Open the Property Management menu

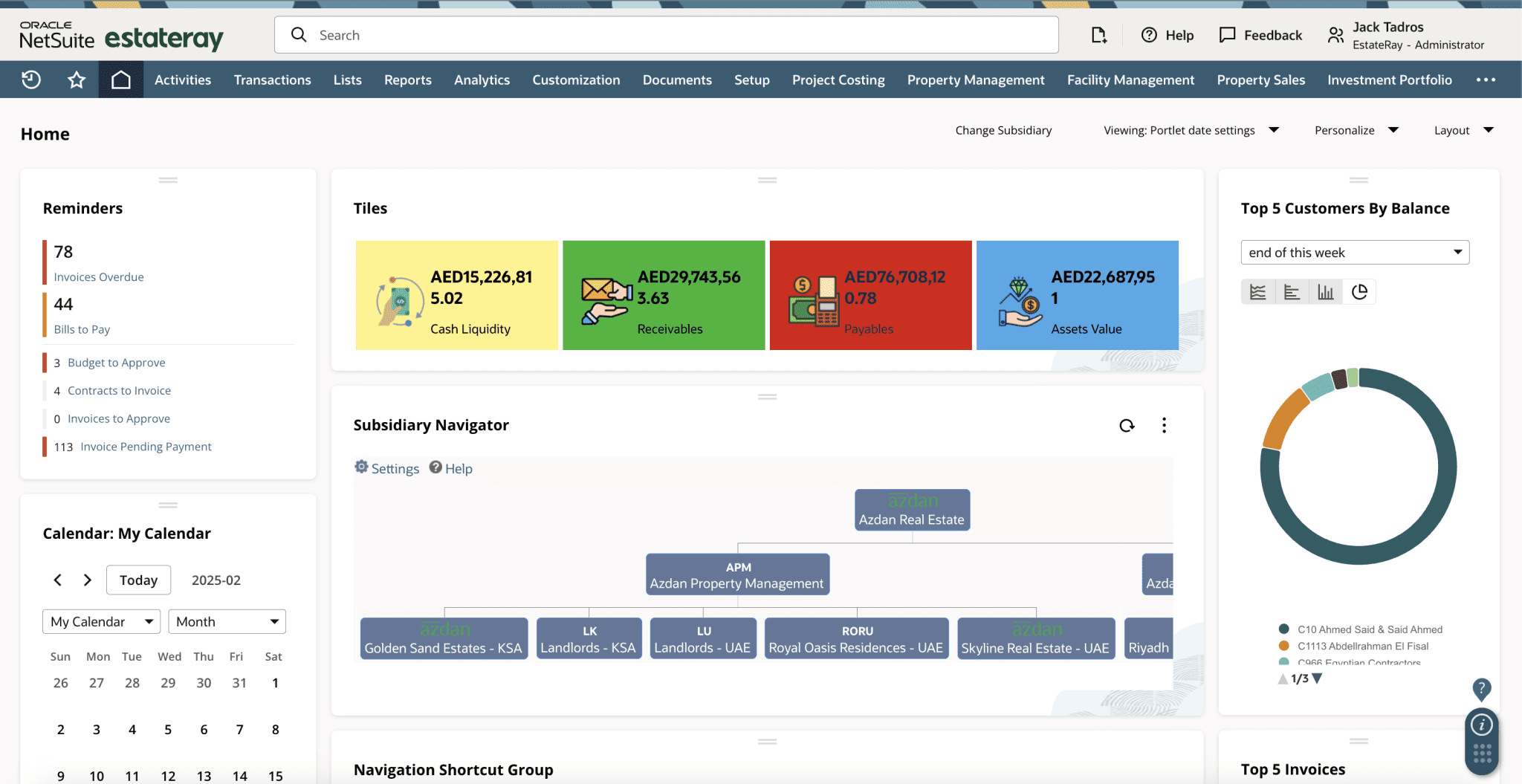point(975,80)
